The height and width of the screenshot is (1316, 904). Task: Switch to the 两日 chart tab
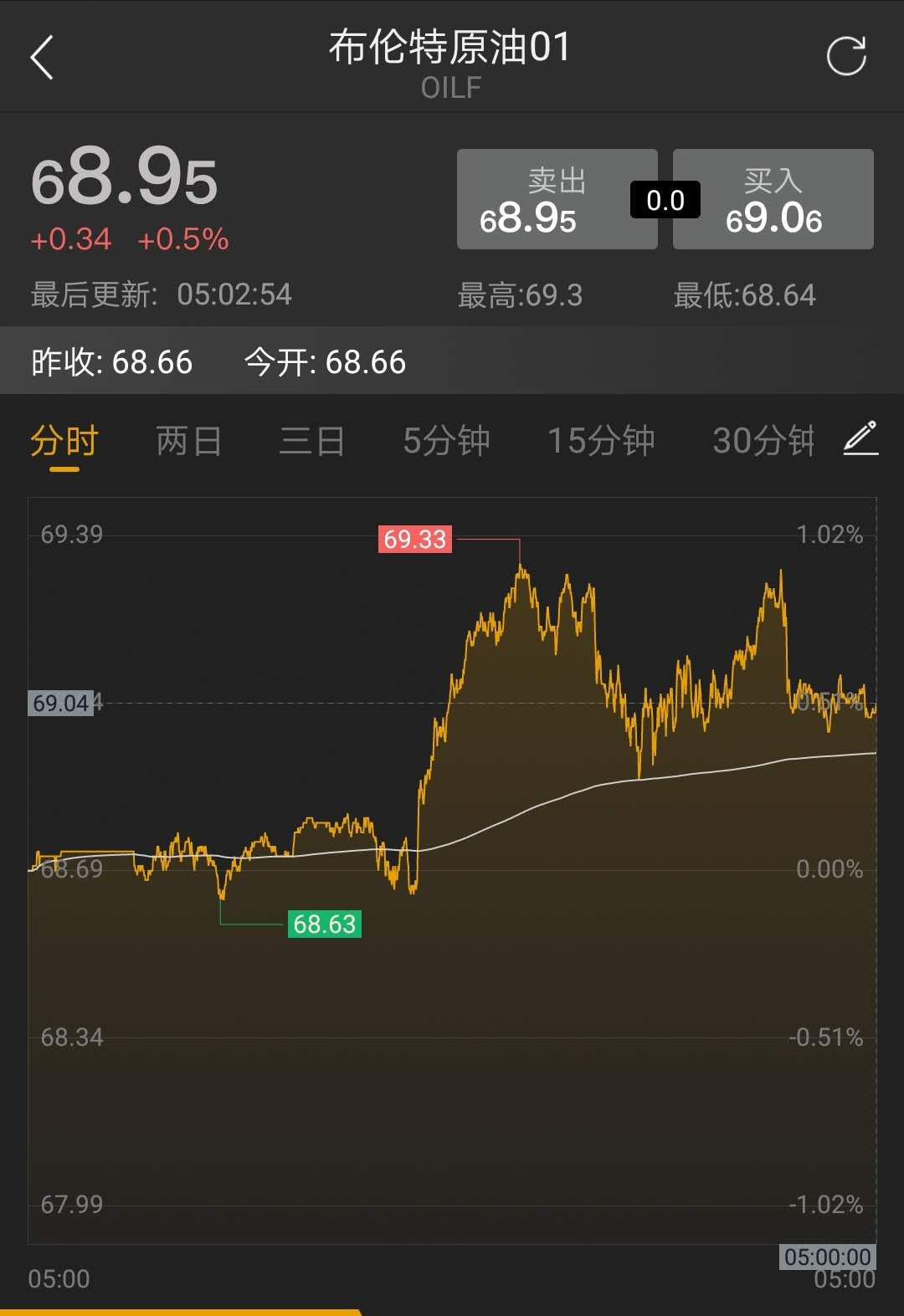[189, 441]
